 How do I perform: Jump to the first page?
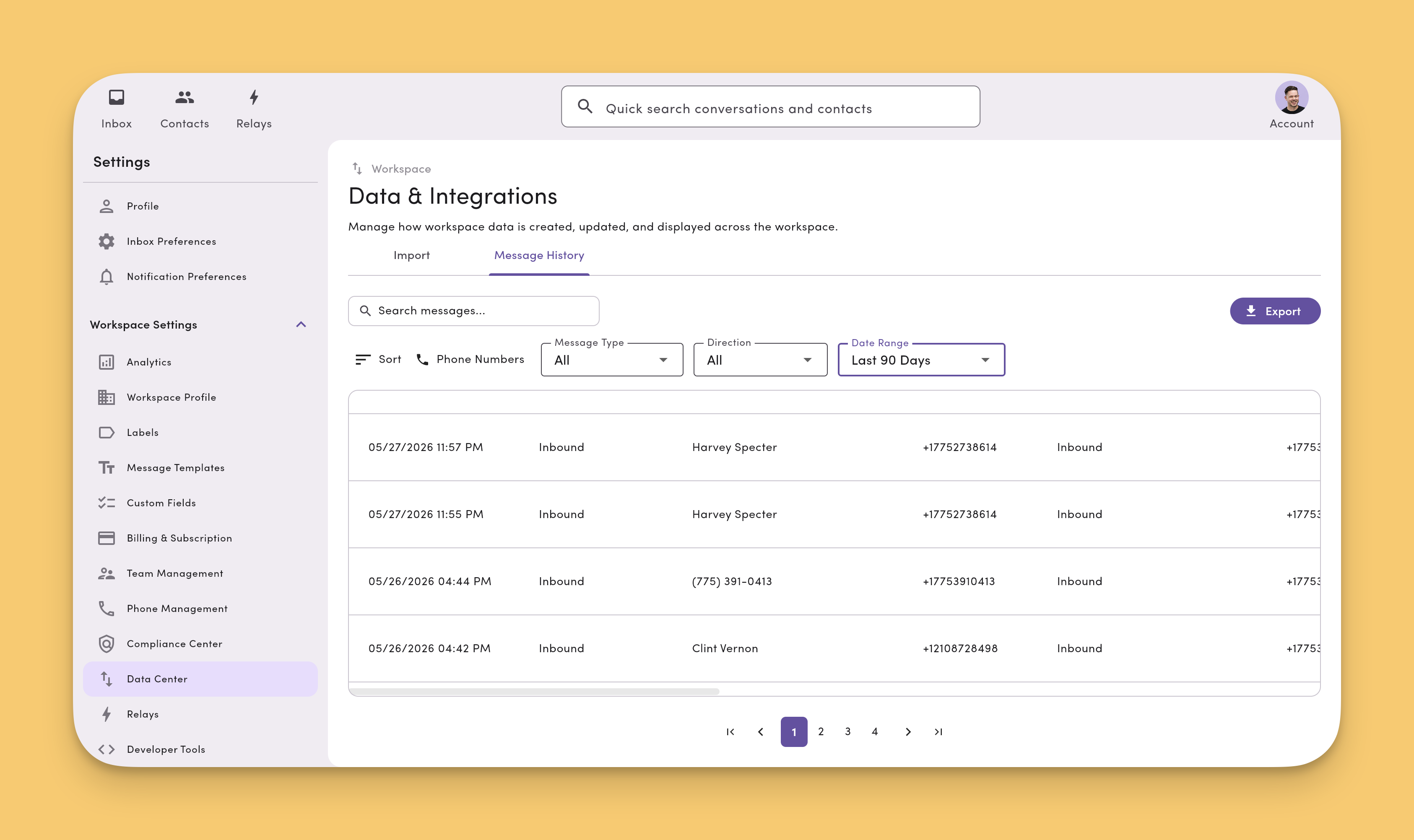[730, 731]
